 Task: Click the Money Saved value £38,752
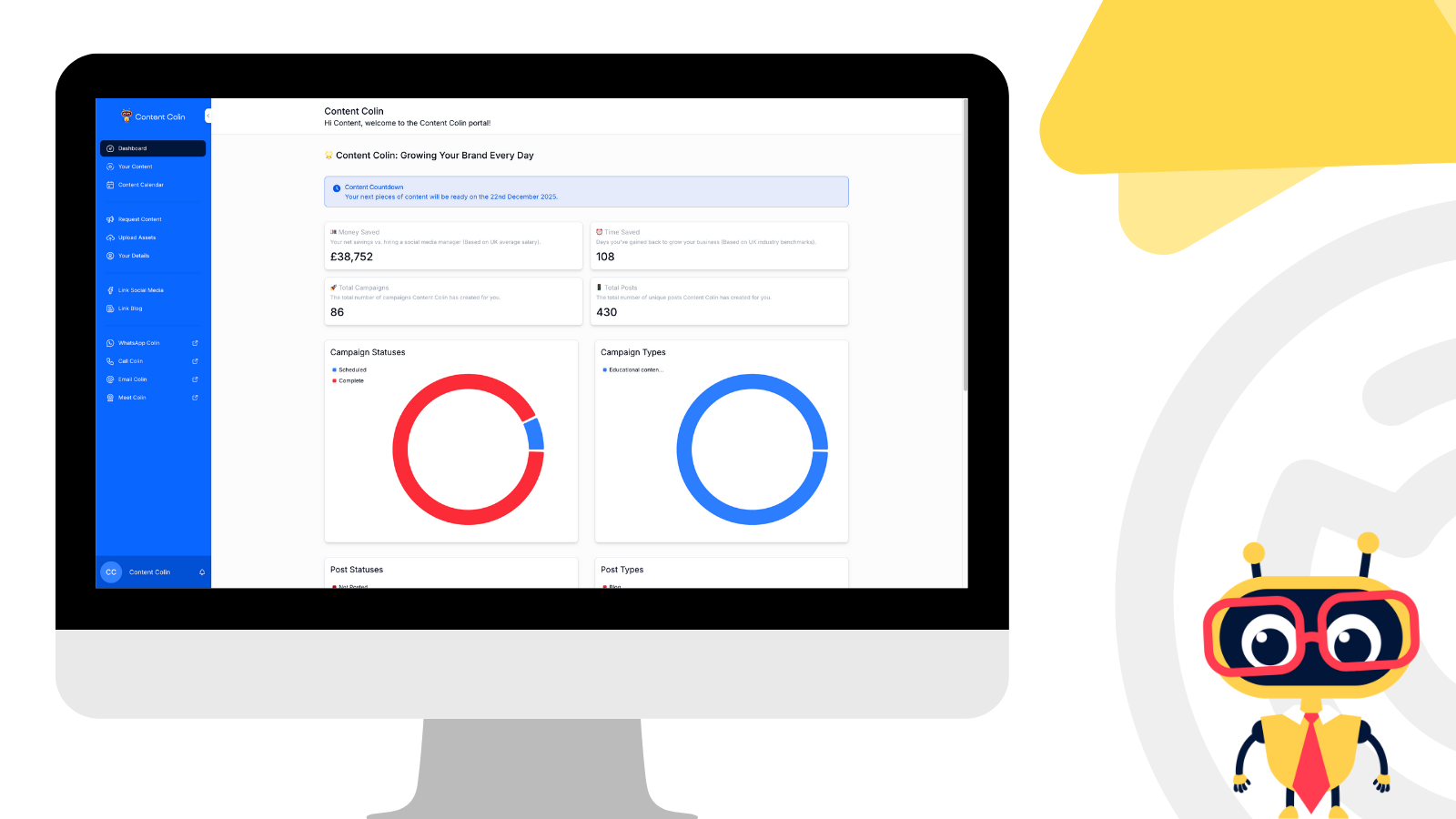351,257
